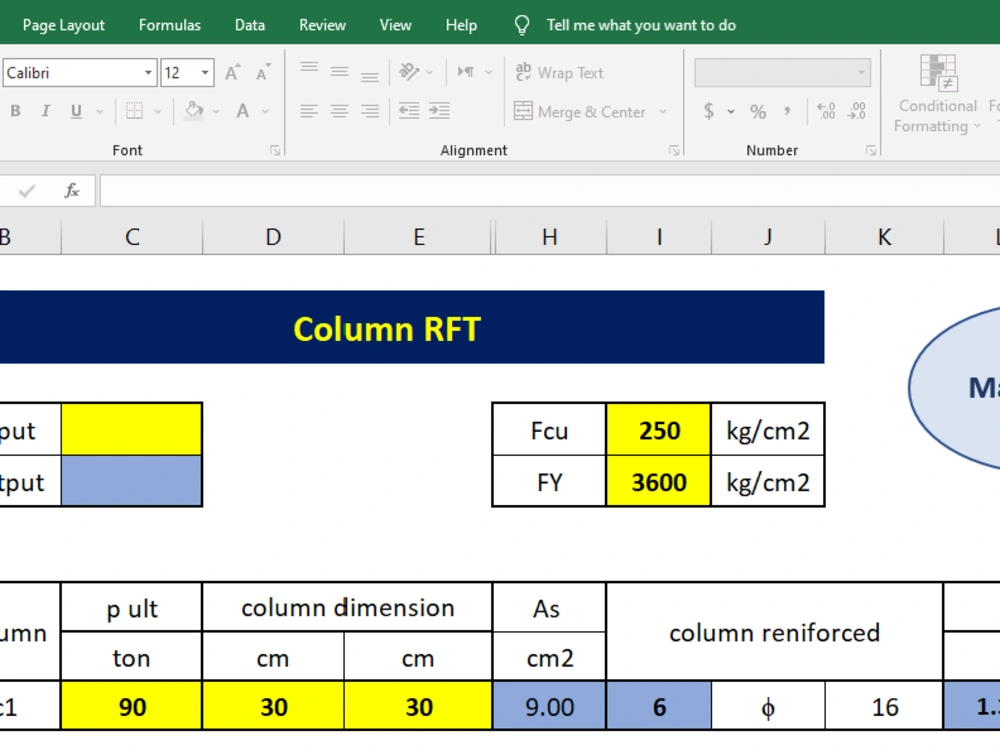
Task: Apply comma style
Action: coord(788,111)
